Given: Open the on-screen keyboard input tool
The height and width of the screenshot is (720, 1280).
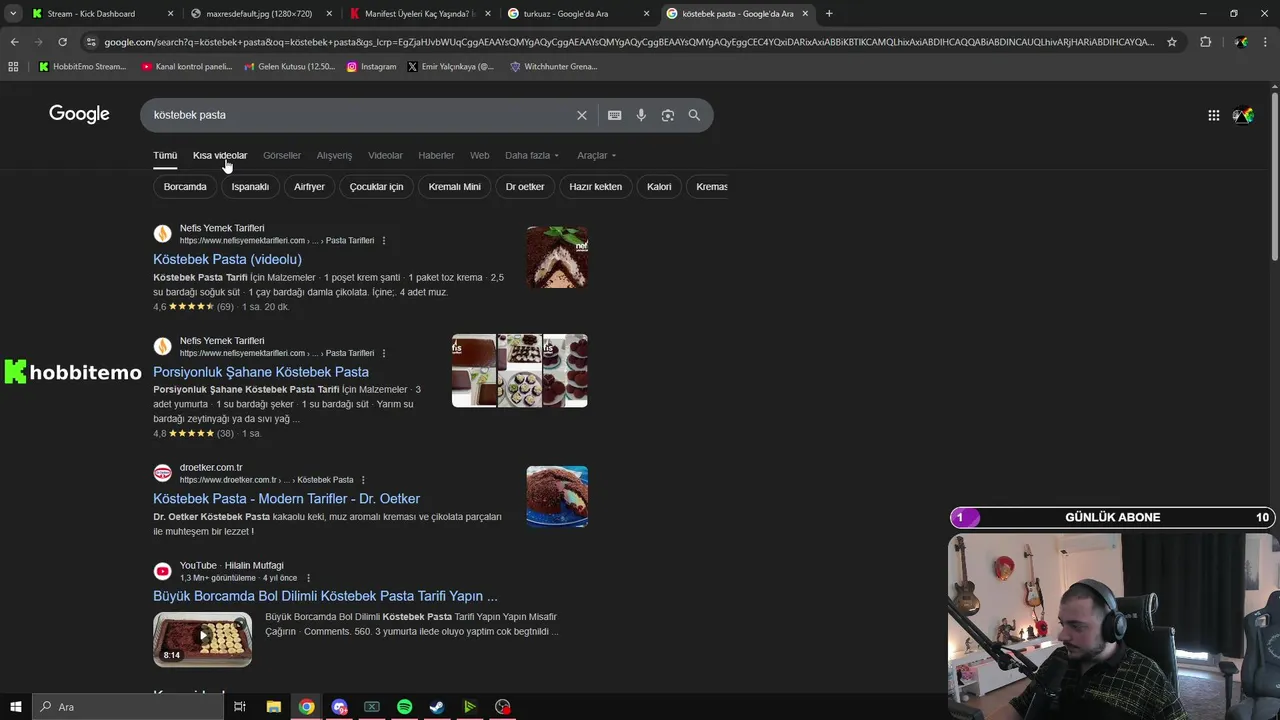Looking at the screenshot, I should pos(614,115).
